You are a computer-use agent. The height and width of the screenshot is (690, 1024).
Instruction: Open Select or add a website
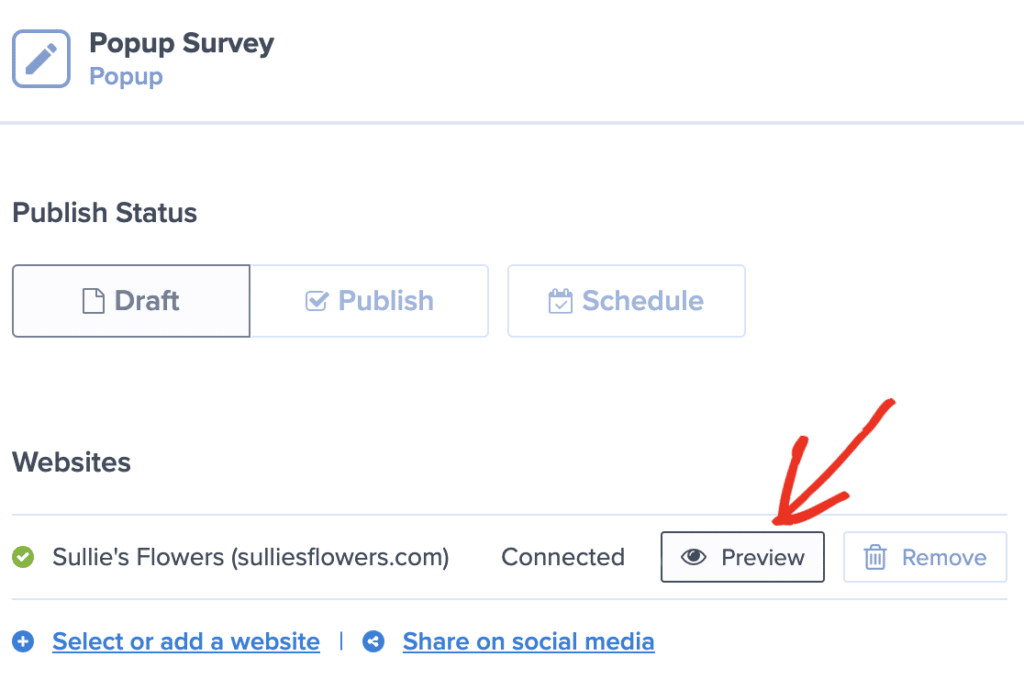tap(185, 641)
